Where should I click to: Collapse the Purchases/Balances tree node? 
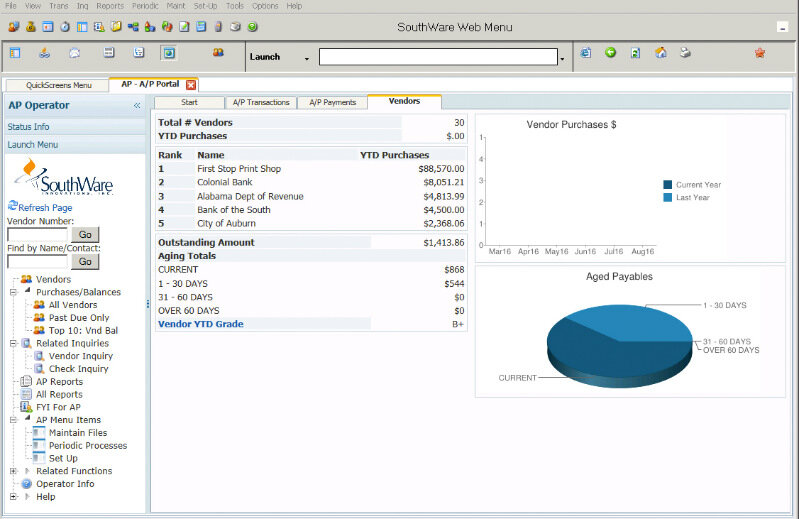click(x=14, y=292)
